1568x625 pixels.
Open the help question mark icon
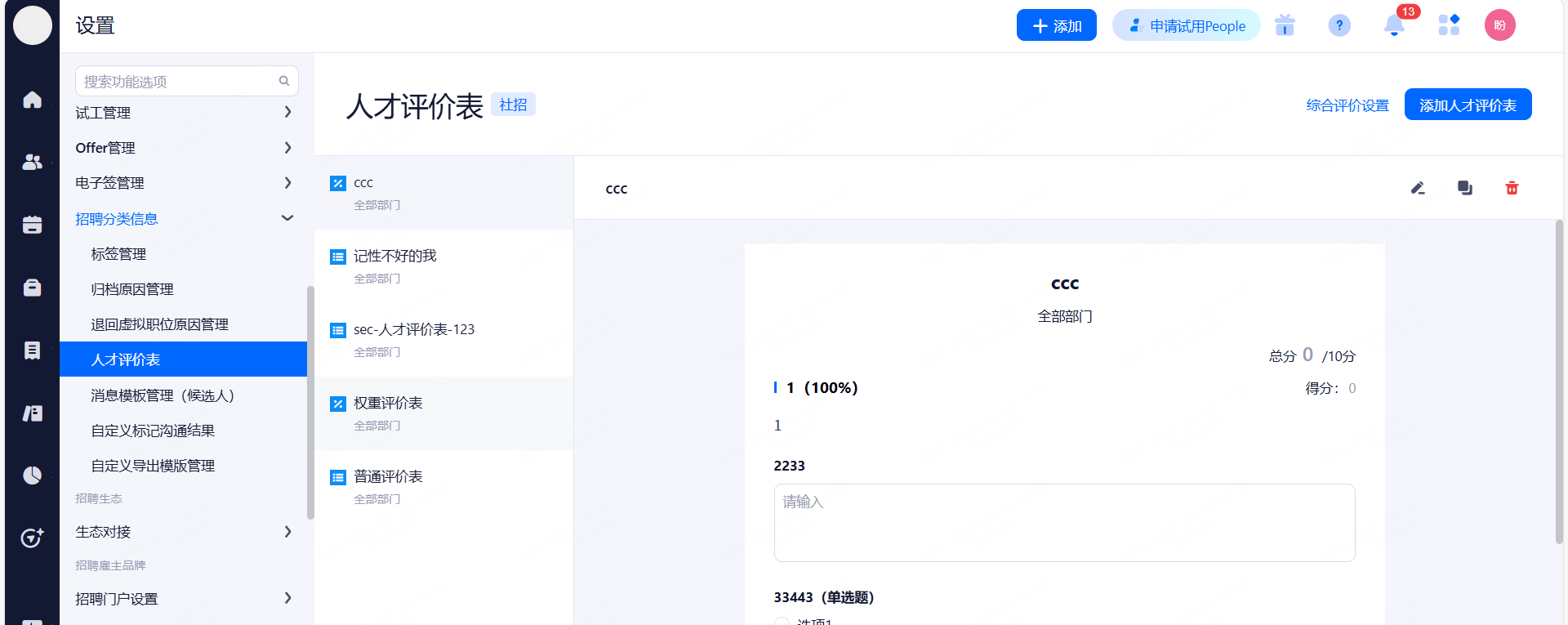[x=1339, y=25]
